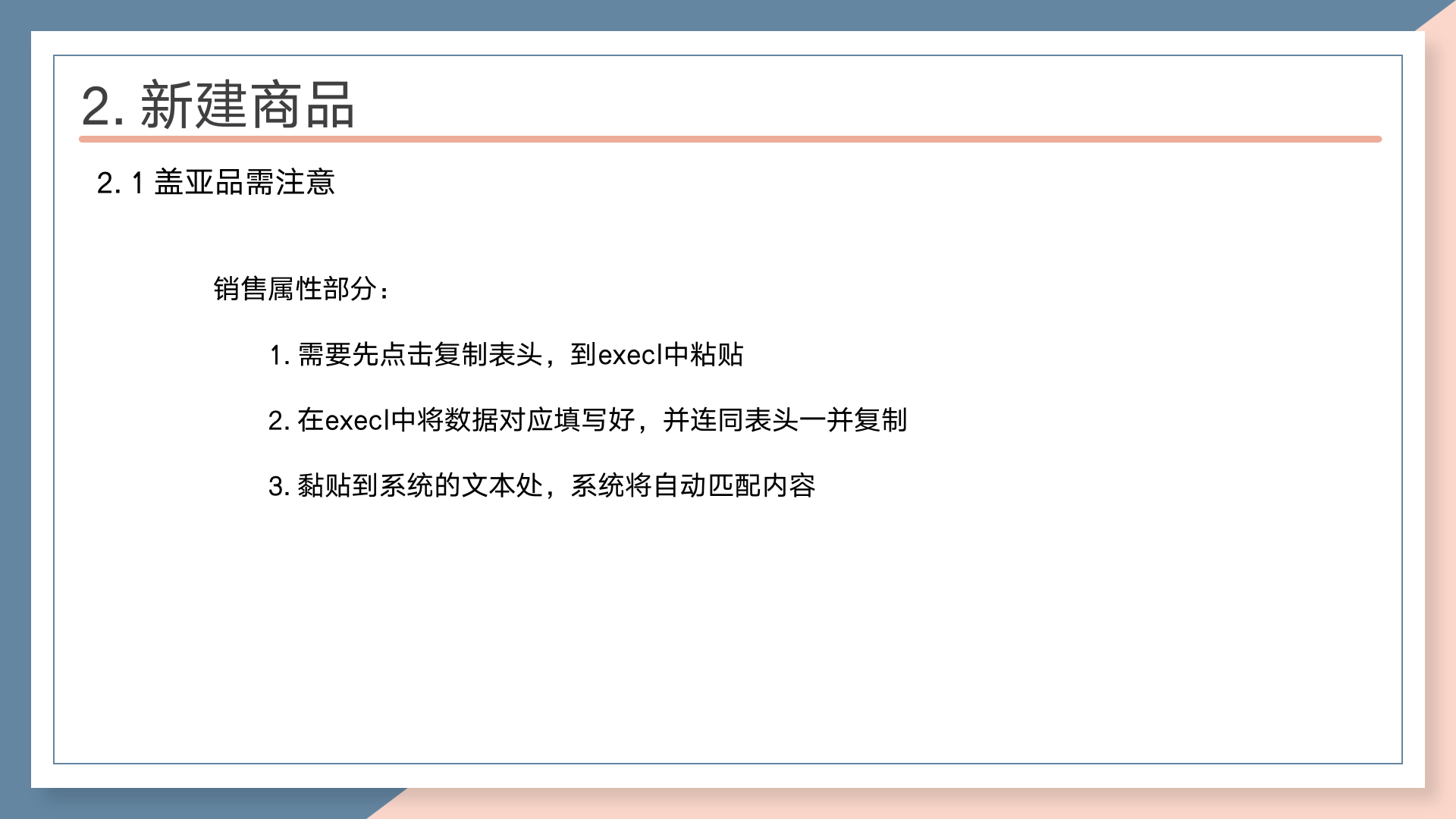The width and height of the screenshot is (1456, 819).
Task: Click 粘贴 at the end of step 1
Action: [x=717, y=355]
